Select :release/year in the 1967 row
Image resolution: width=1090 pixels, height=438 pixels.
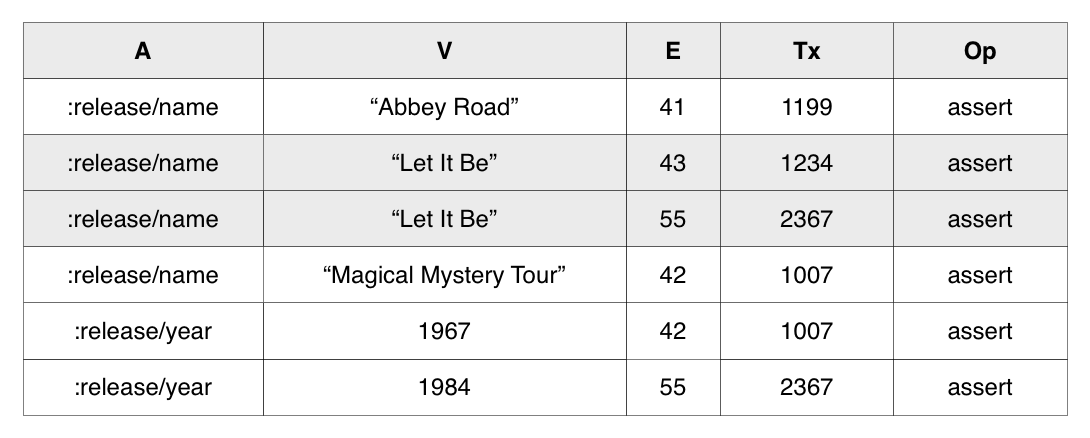click(x=143, y=331)
